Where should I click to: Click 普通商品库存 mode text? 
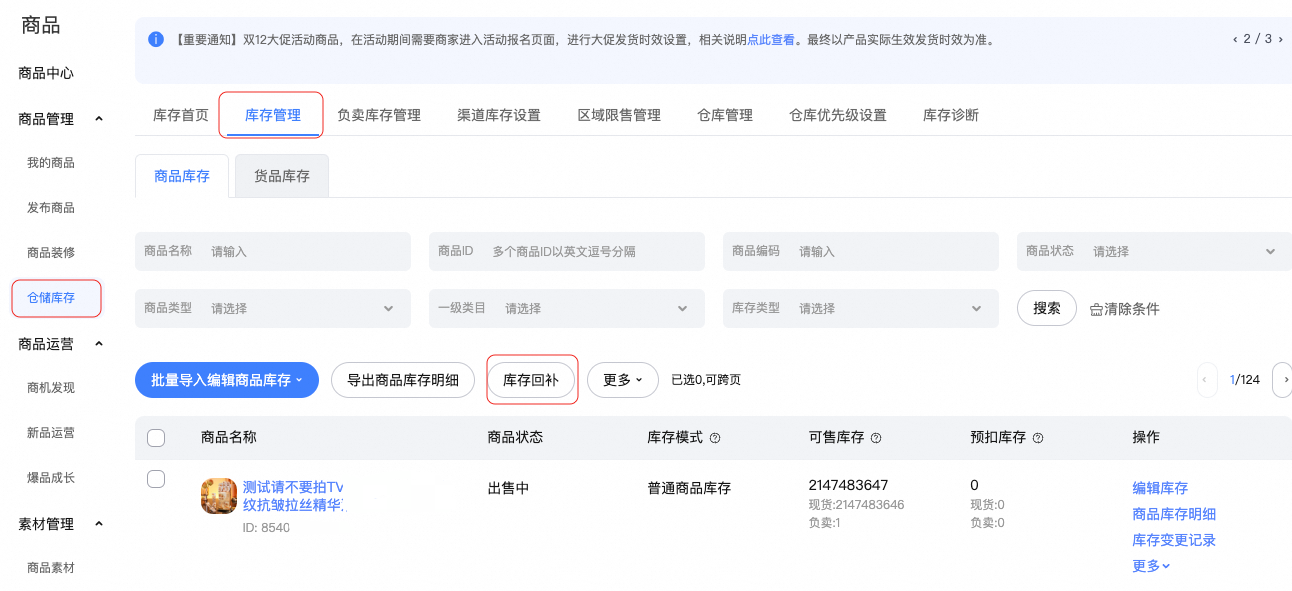pyautogui.click(x=689, y=488)
